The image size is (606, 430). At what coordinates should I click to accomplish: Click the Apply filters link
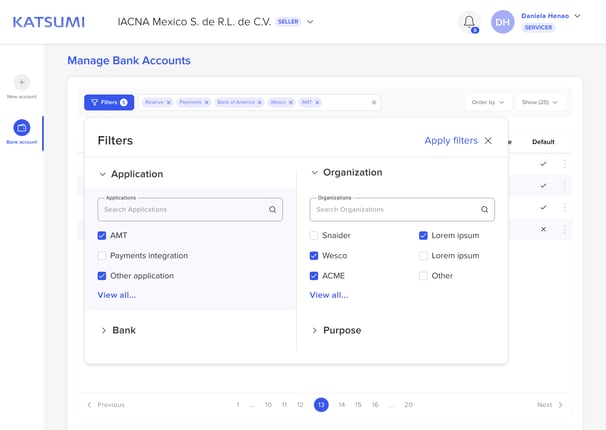tap(451, 141)
